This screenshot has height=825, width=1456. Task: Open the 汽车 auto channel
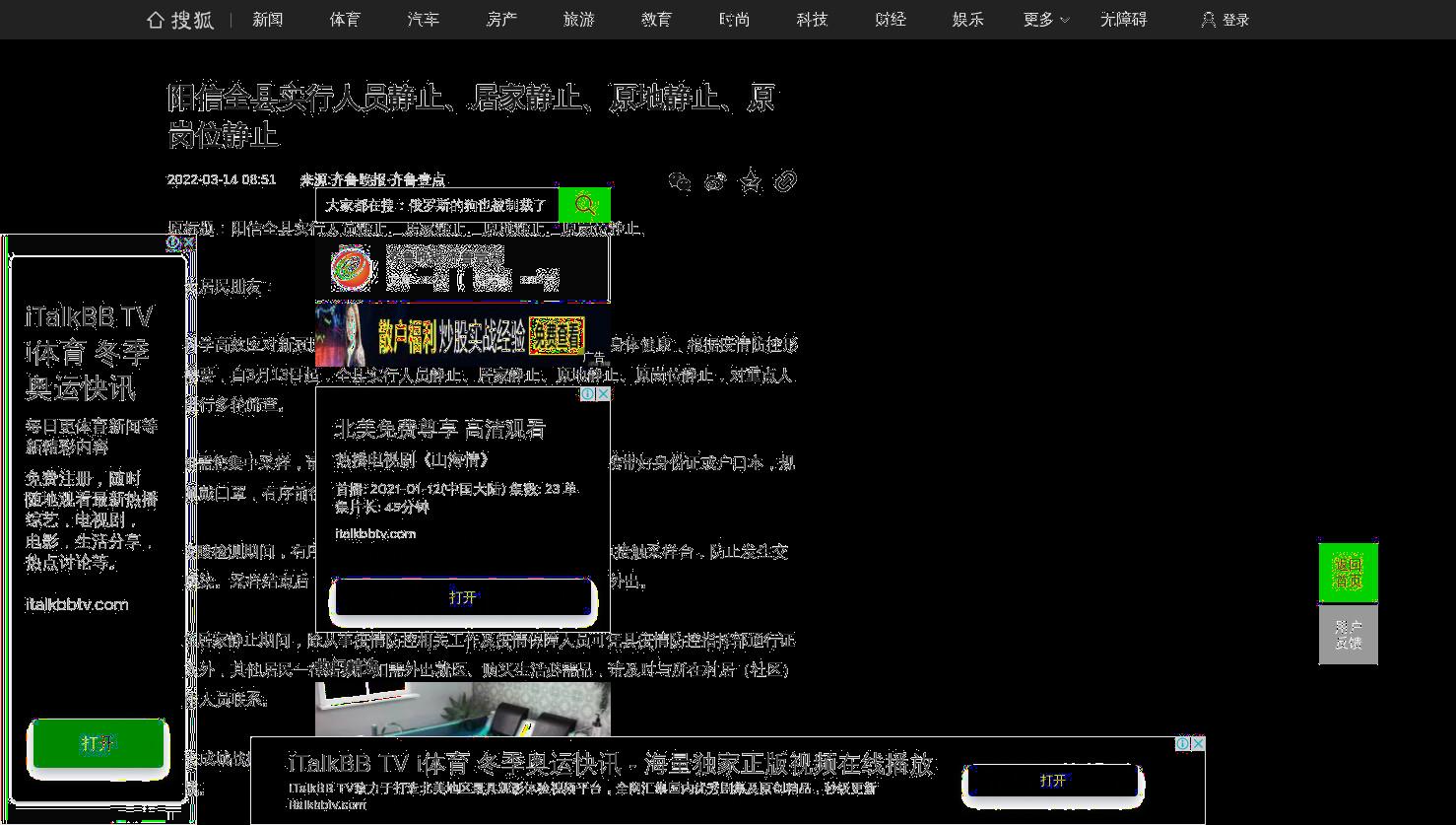pyautogui.click(x=424, y=20)
